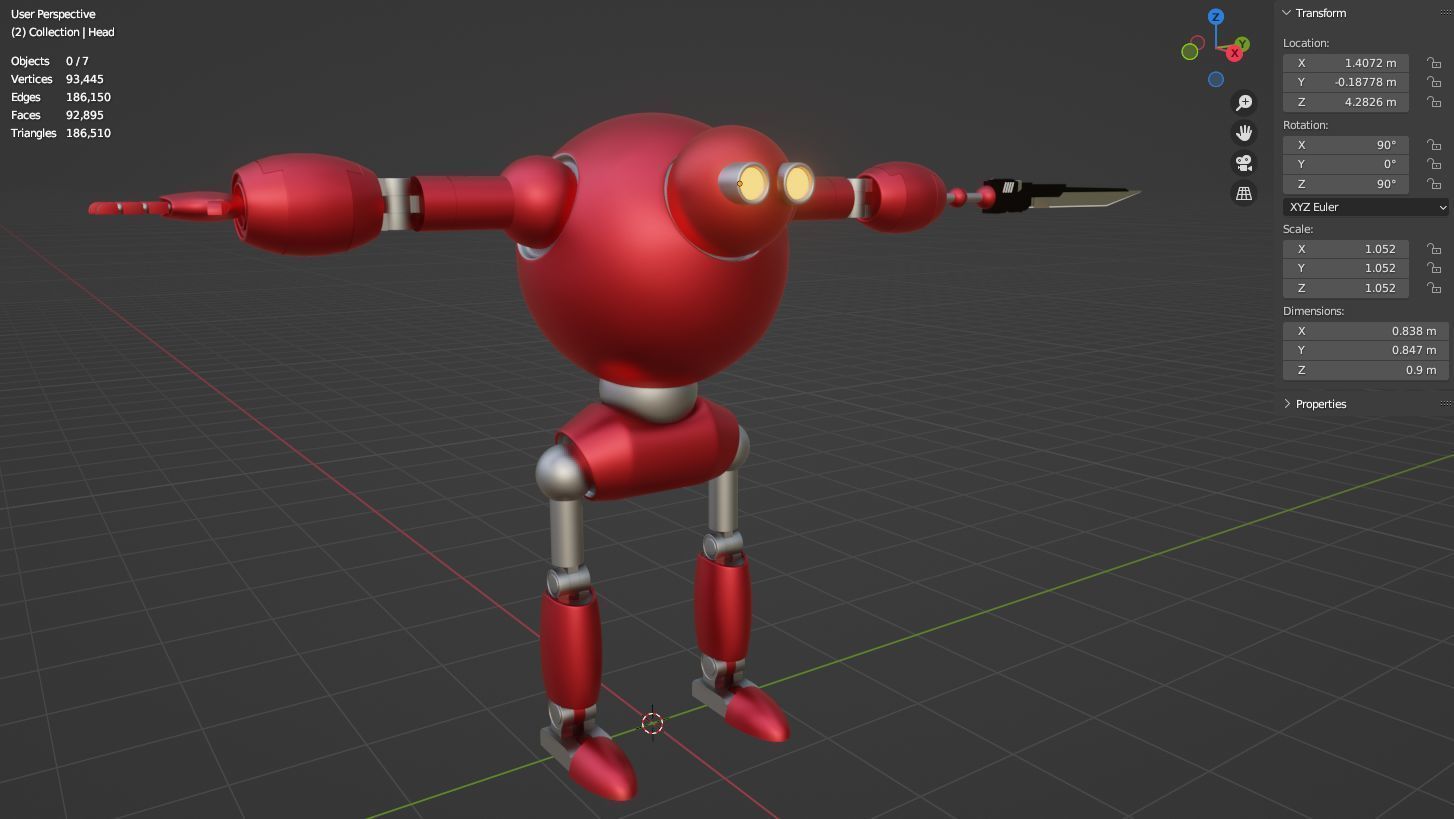Lock Scale Z with its padlock
This screenshot has height=819, width=1454.
point(1434,288)
